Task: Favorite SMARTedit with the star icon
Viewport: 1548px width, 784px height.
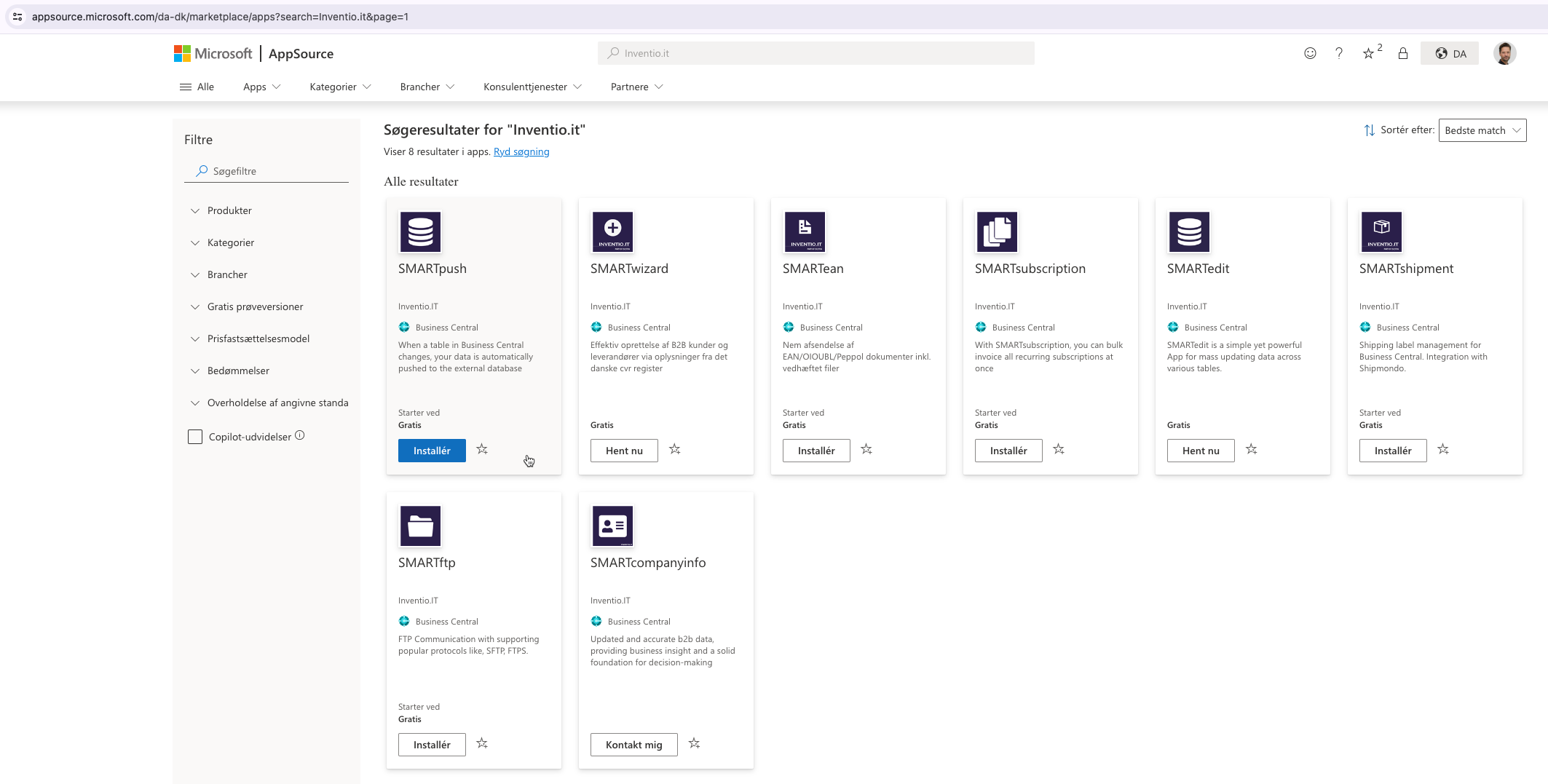Action: (x=1252, y=449)
